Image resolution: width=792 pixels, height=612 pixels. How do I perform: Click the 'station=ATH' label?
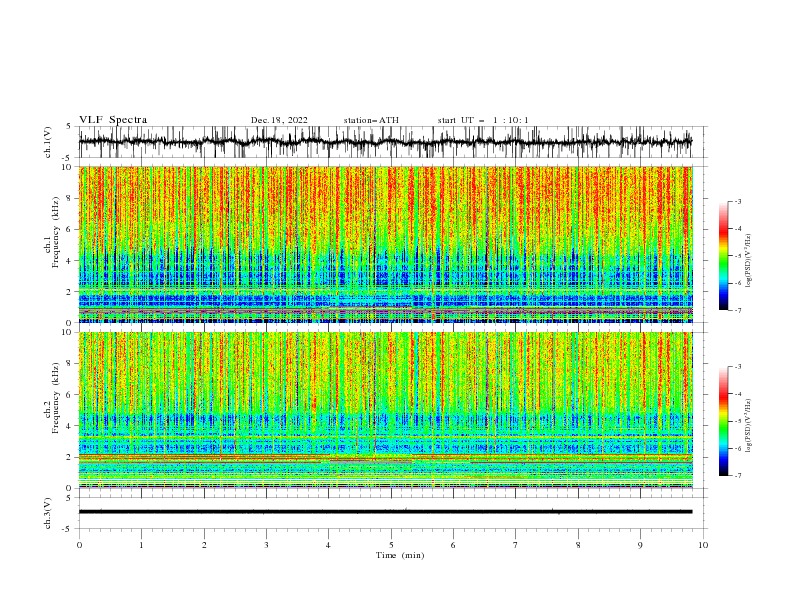[371, 120]
